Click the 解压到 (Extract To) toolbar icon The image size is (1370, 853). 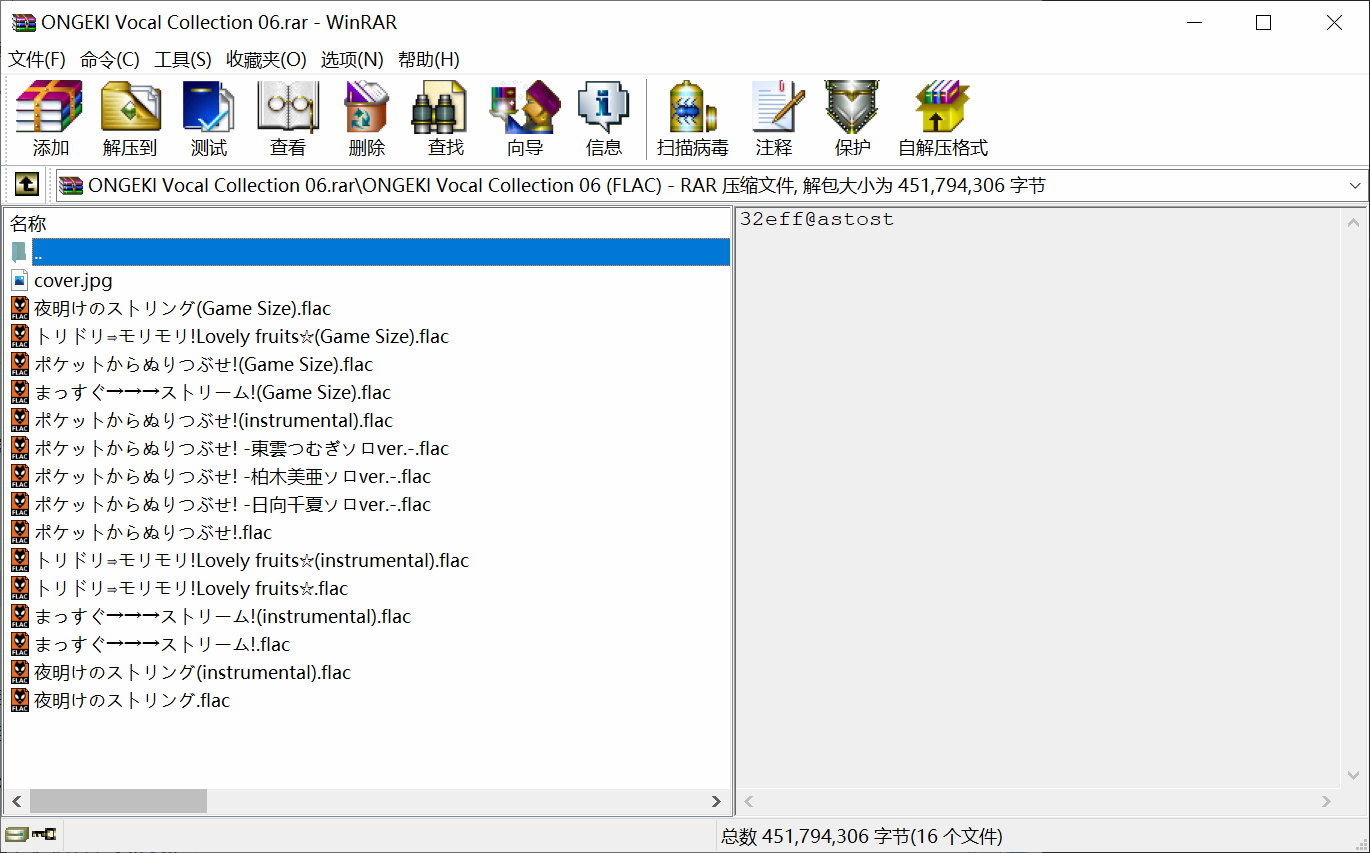[x=130, y=118]
